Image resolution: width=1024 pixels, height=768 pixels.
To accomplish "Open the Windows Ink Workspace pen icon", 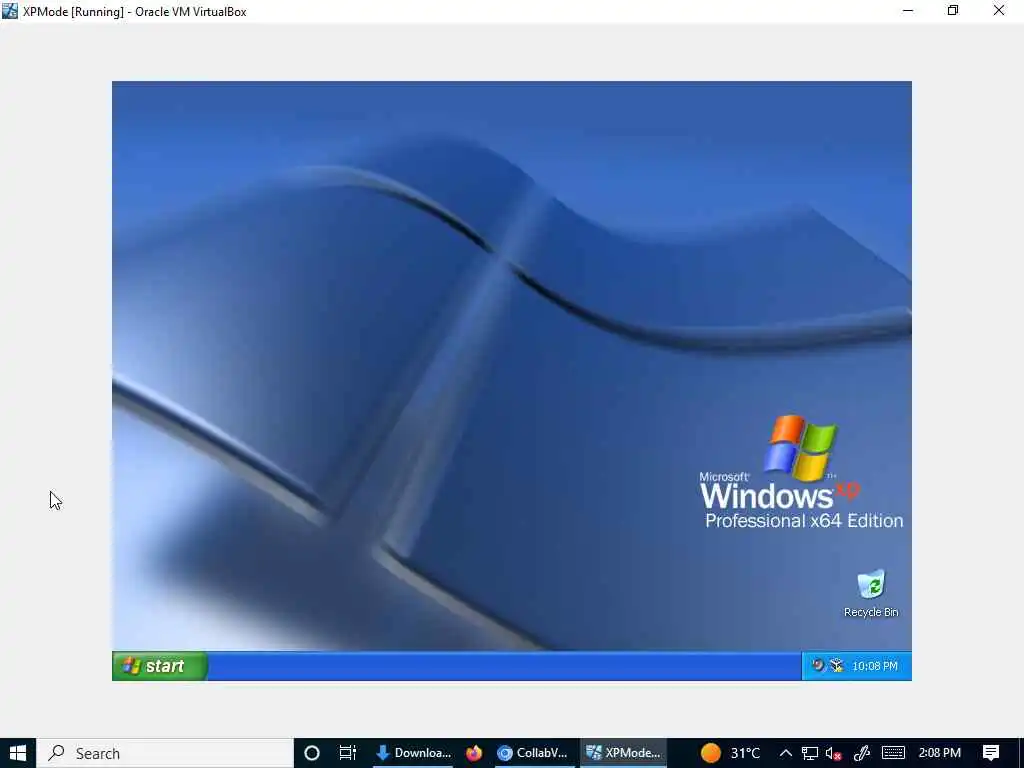I will coord(861,753).
